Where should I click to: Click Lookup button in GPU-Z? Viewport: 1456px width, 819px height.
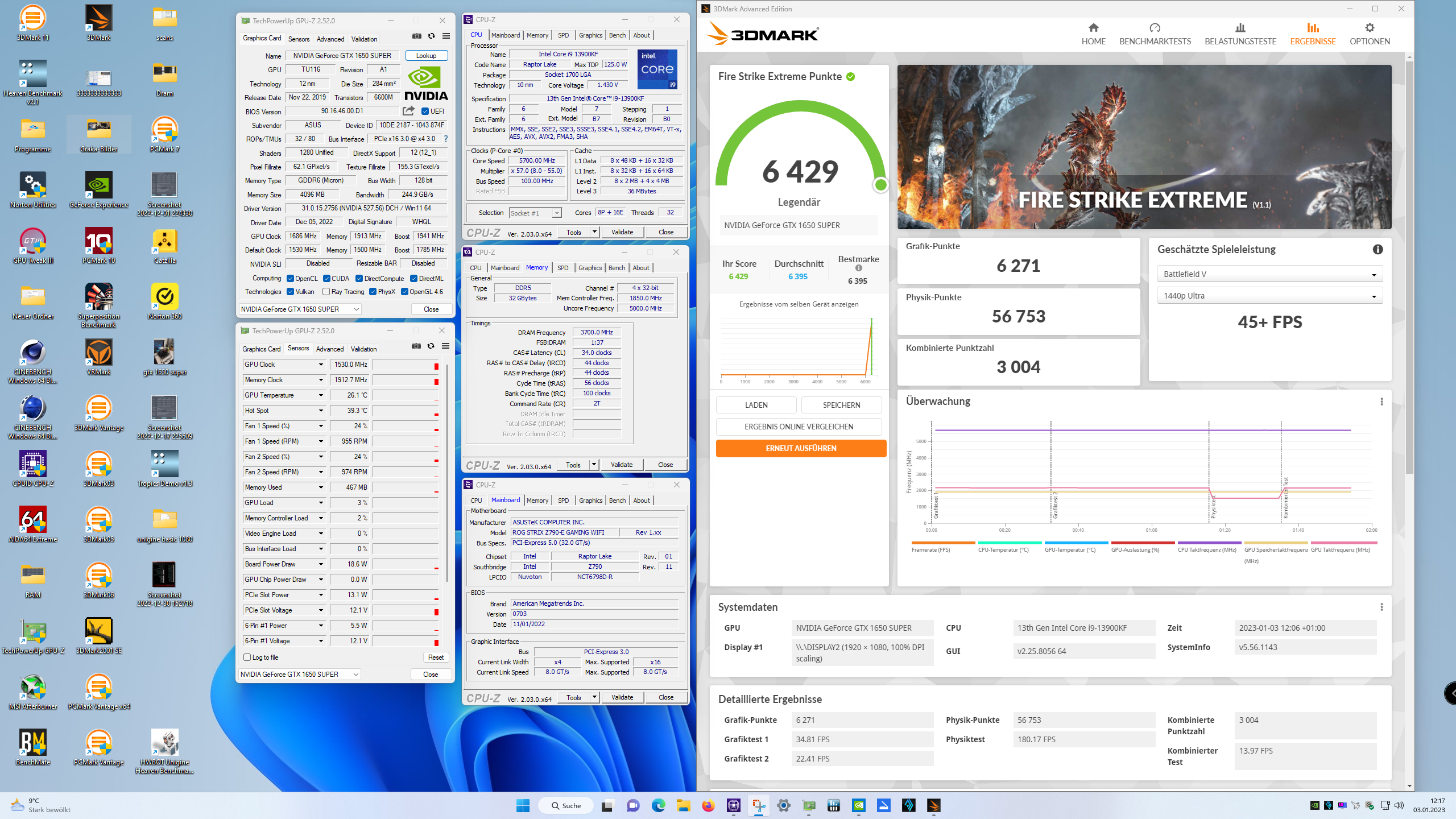point(427,56)
